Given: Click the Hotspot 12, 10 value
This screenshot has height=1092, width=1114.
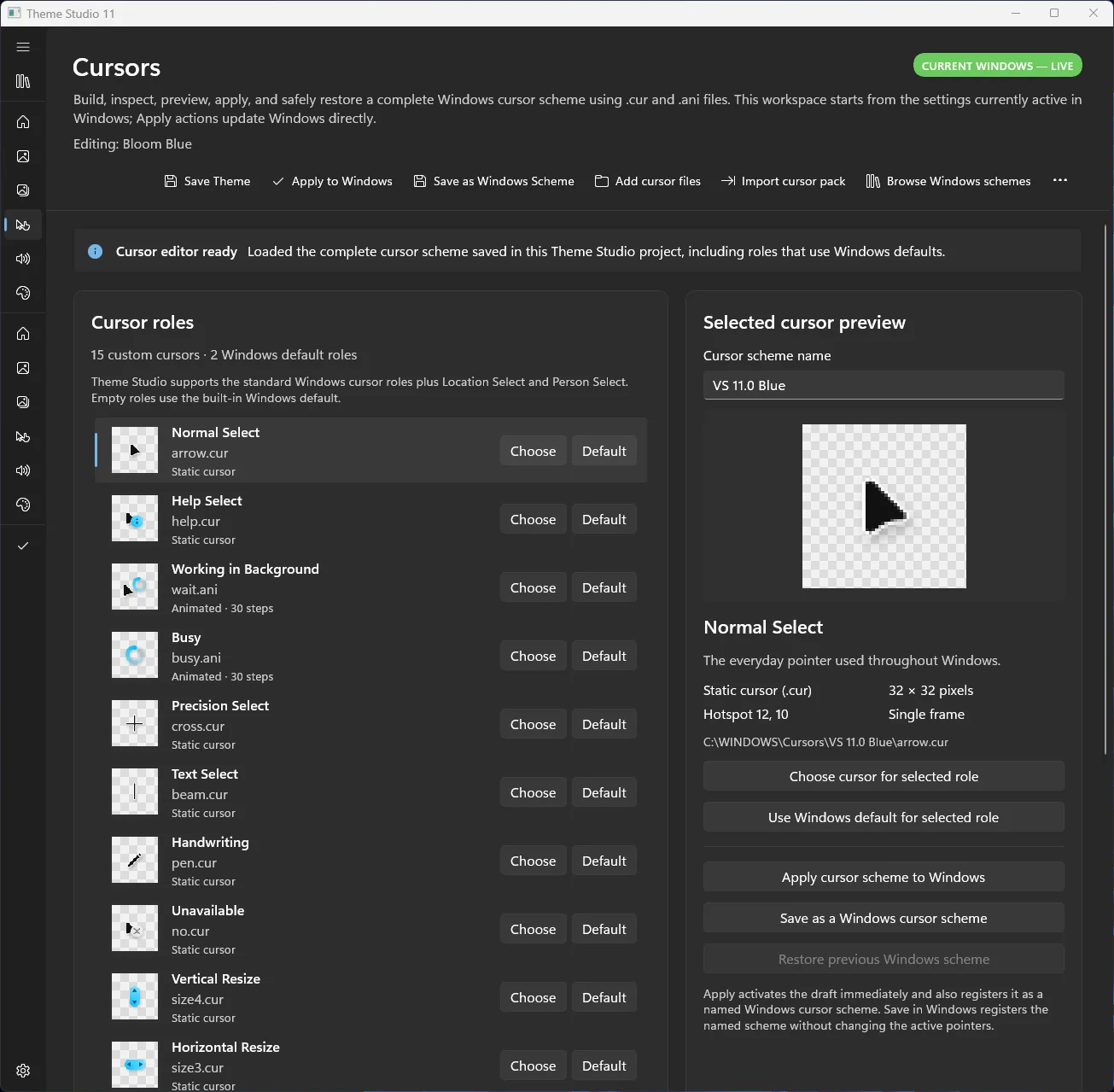Looking at the screenshot, I should click(746, 714).
